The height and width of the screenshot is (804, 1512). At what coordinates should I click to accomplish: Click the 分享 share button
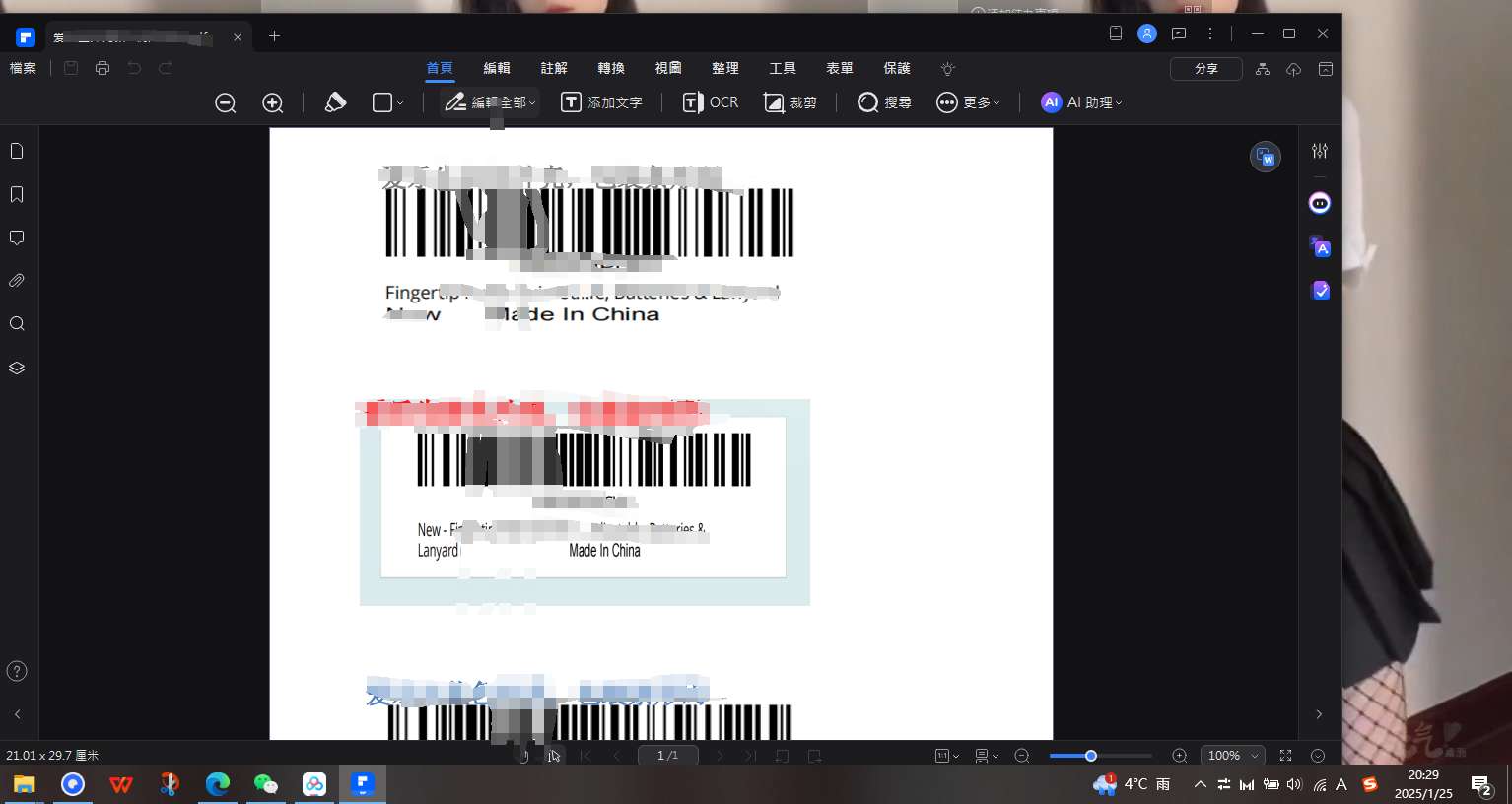[1206, 69]
